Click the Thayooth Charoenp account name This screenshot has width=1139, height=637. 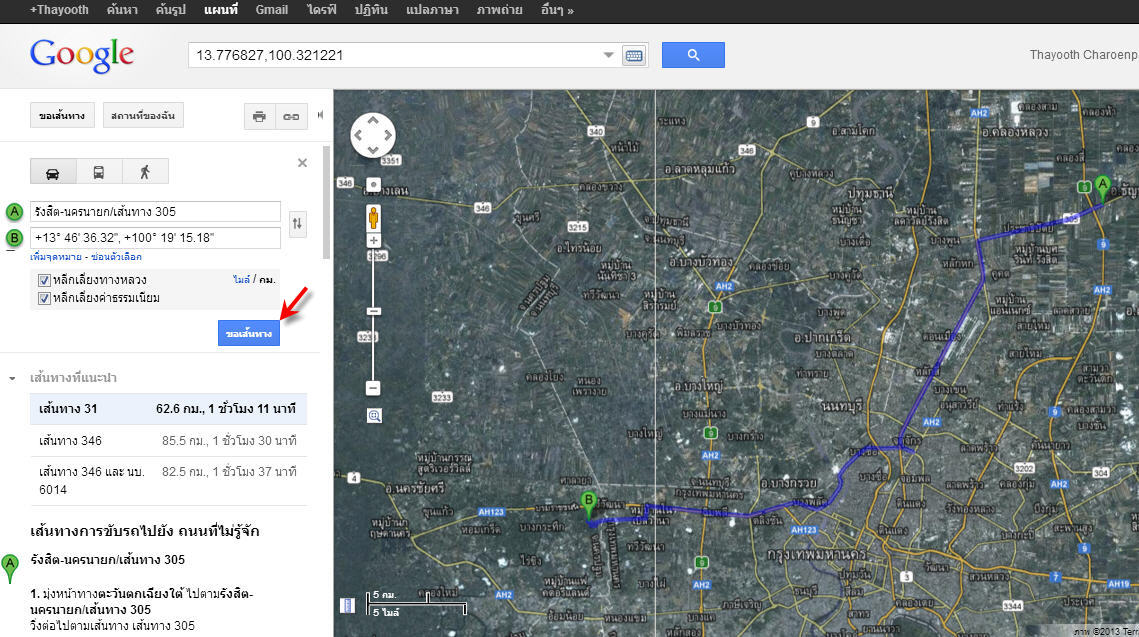pyautogui.click(x=1083, y=55)
